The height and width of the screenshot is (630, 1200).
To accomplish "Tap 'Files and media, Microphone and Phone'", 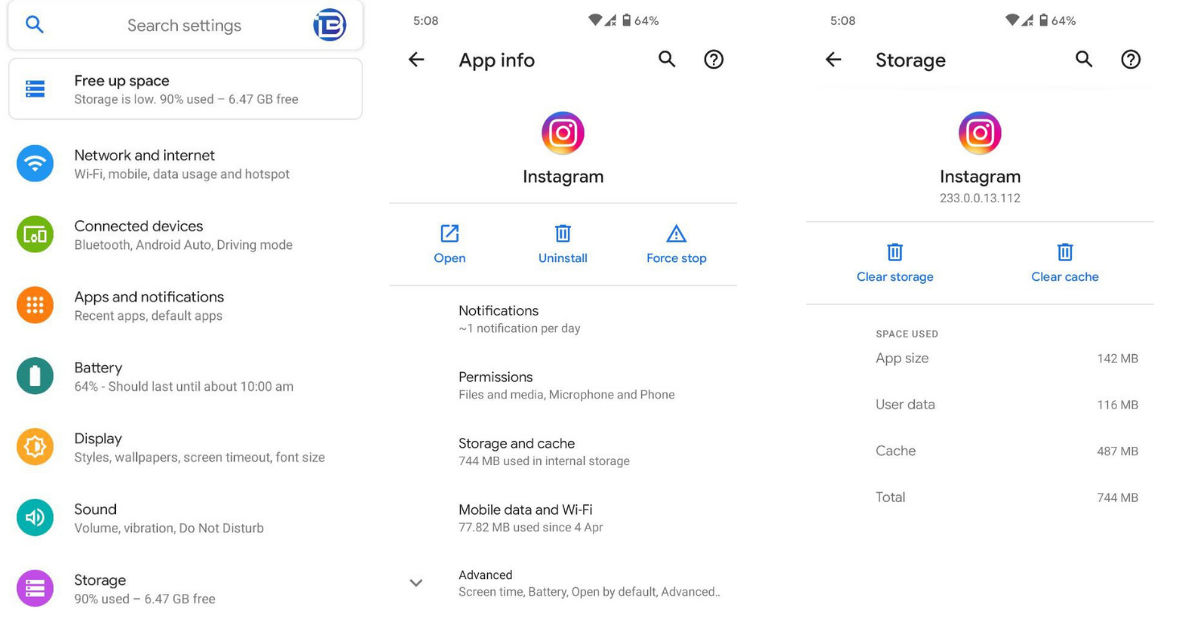I will click(x=567, y=395).
